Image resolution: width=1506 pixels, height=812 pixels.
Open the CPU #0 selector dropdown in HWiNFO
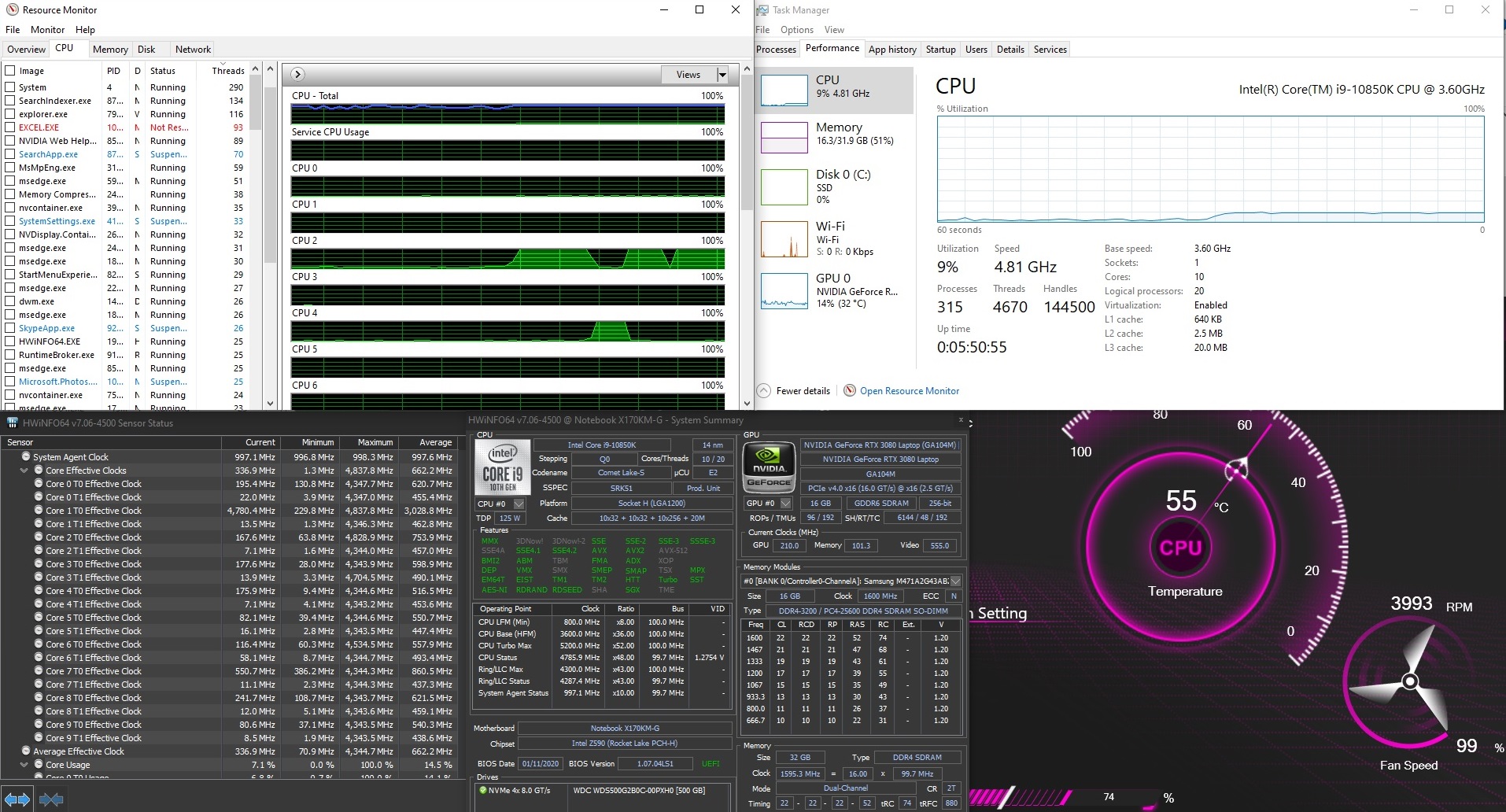(x=519, y=504)
